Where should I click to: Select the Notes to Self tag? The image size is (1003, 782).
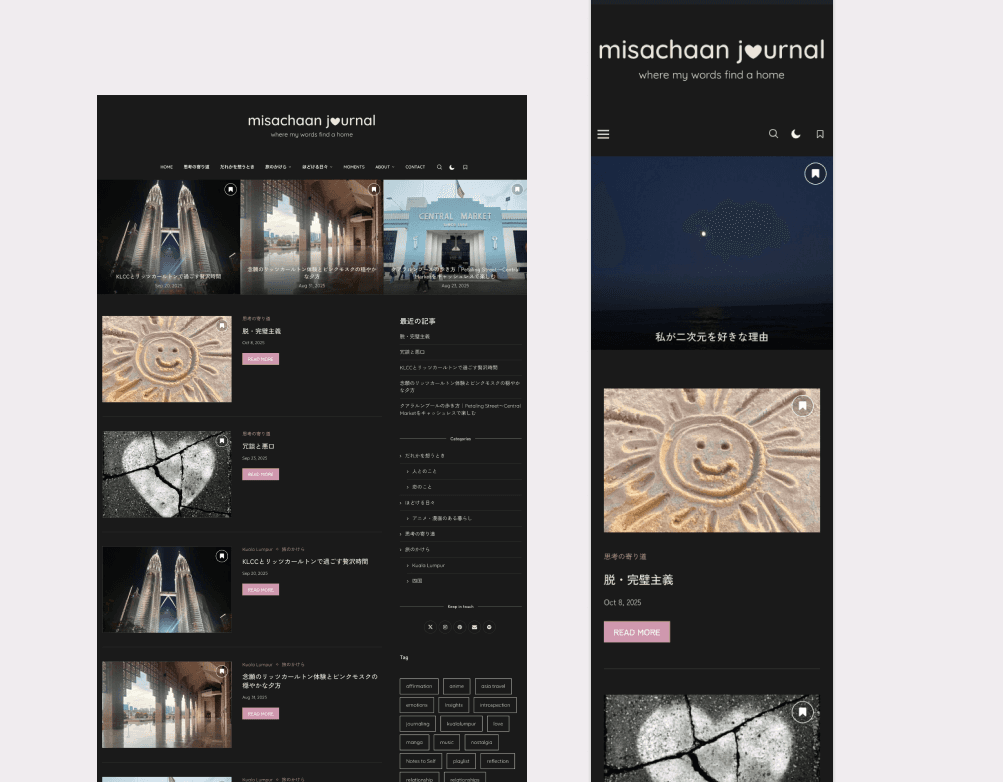[x=420, y=761]
